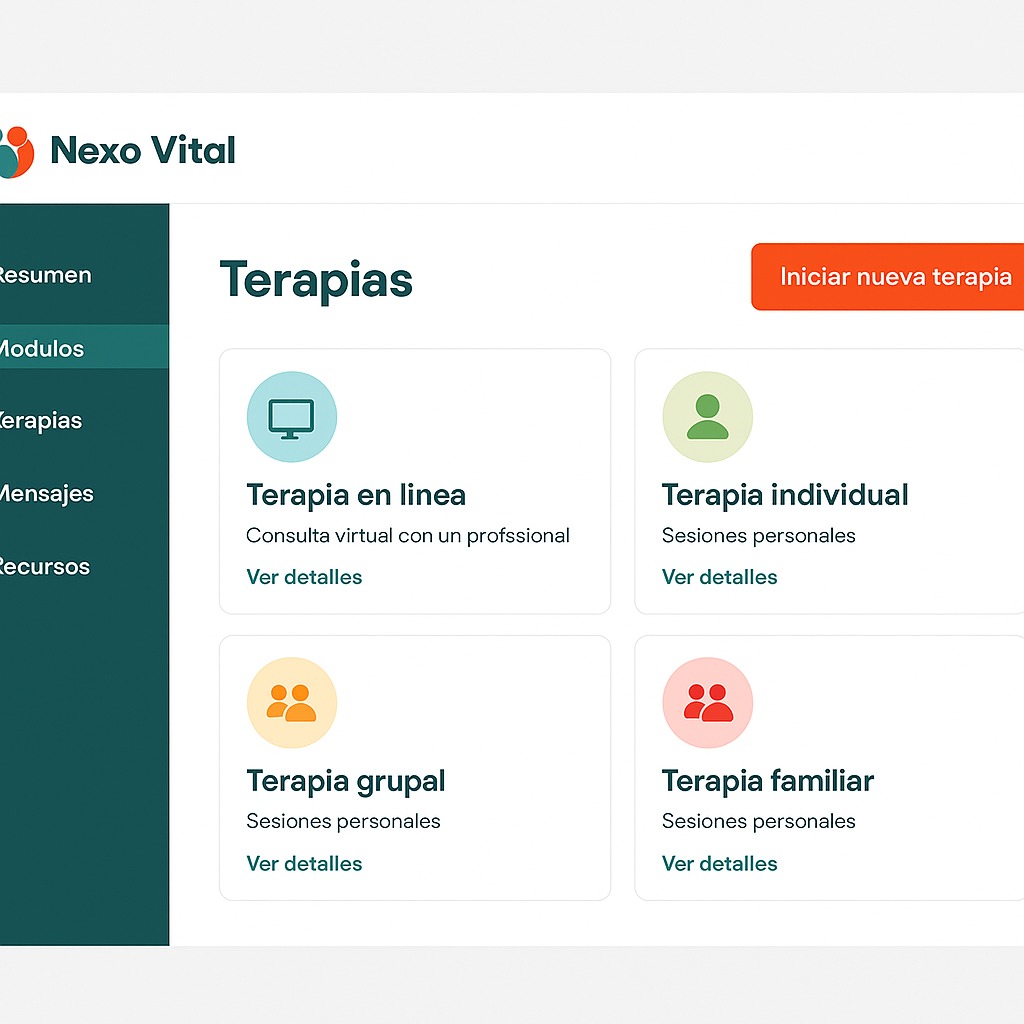Click Ver detalles under Terapia individual
The height and width of the screenshot is (1024, 1024).
coord(719,577)
